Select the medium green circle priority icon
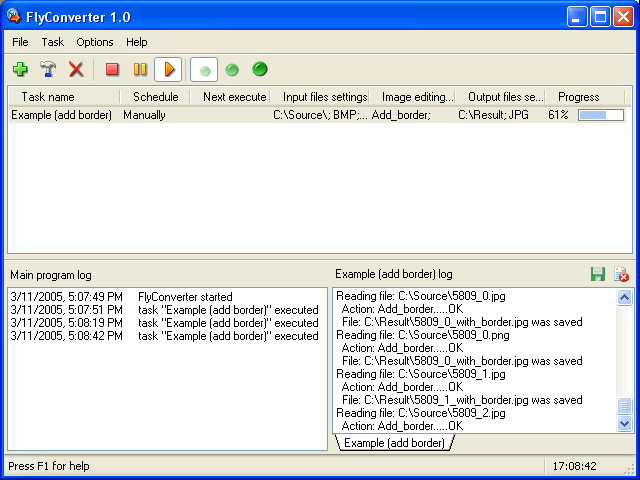Image resolution: width=640 pixels, height=480 pixels. [232, 70]
